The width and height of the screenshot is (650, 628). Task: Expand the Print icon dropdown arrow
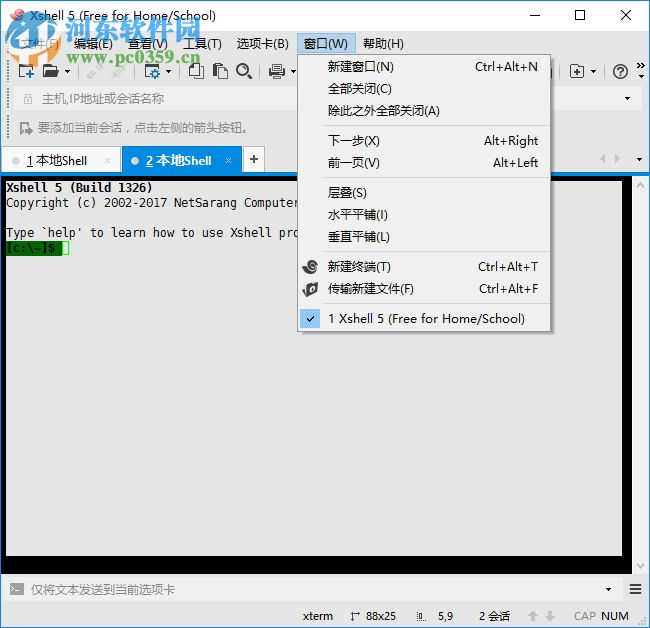pyautogui.click(x=293, y=72)
